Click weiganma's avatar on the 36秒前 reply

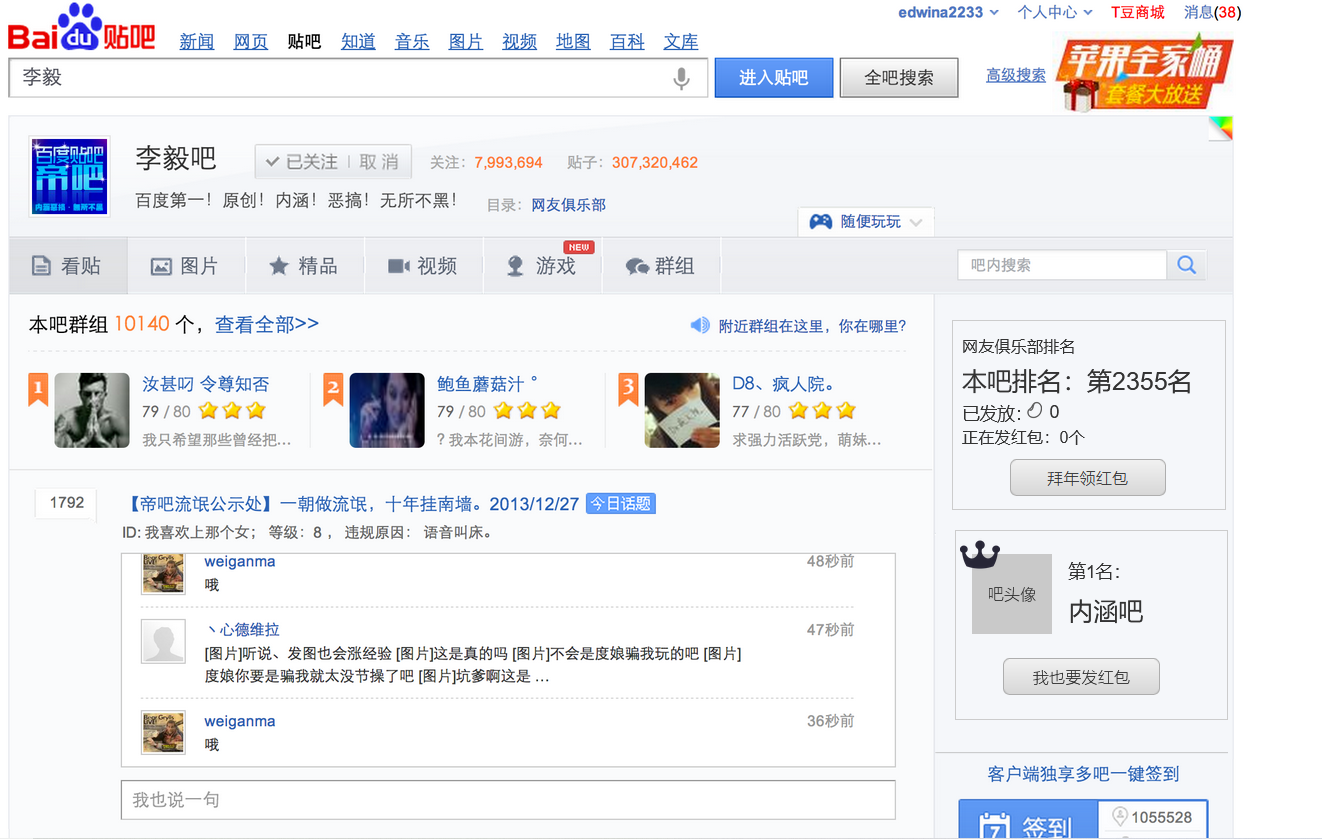pos(163,732)
